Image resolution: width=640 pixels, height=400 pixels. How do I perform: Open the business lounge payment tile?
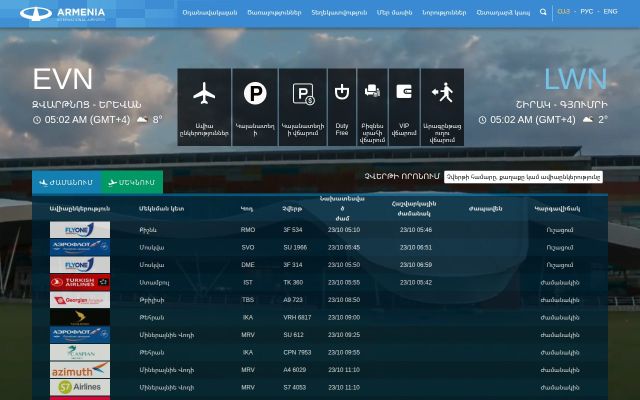[x=372, y=107]
